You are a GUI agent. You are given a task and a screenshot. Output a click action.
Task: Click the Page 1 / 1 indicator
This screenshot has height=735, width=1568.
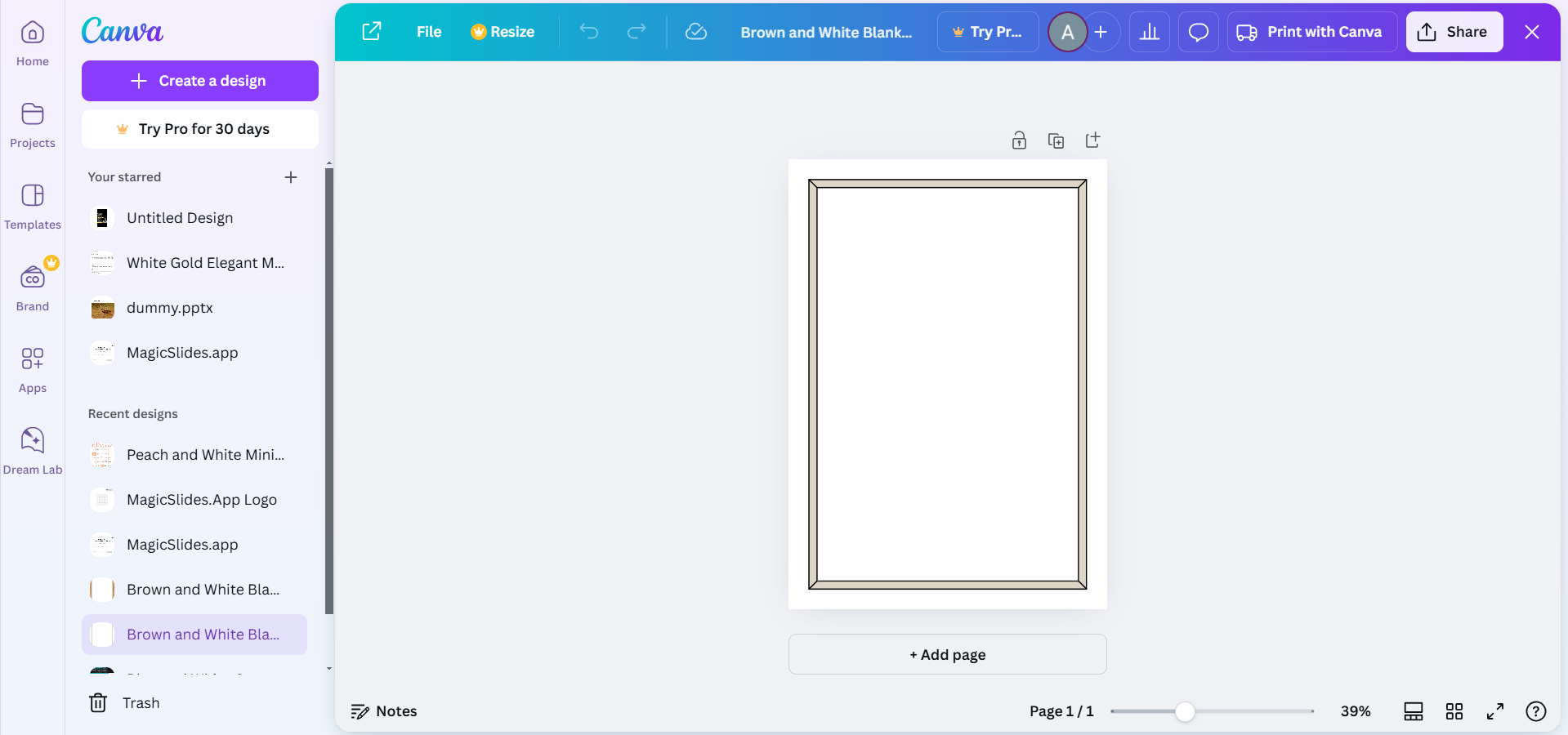(1061, 711)
